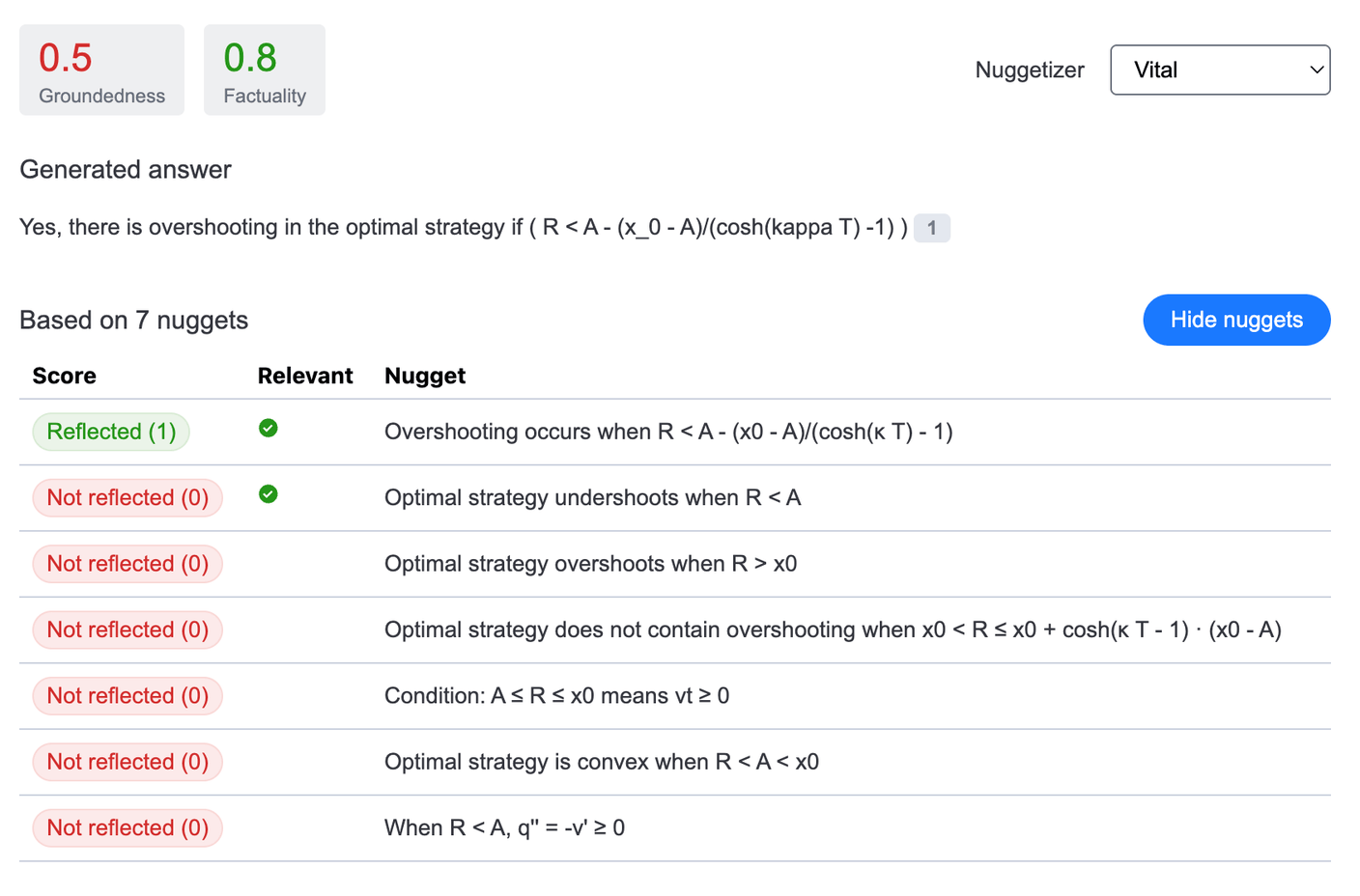Click Not reflected badge for no-overshooting nugget
Screen dimensions: 1360x896
tap(127, 630)
